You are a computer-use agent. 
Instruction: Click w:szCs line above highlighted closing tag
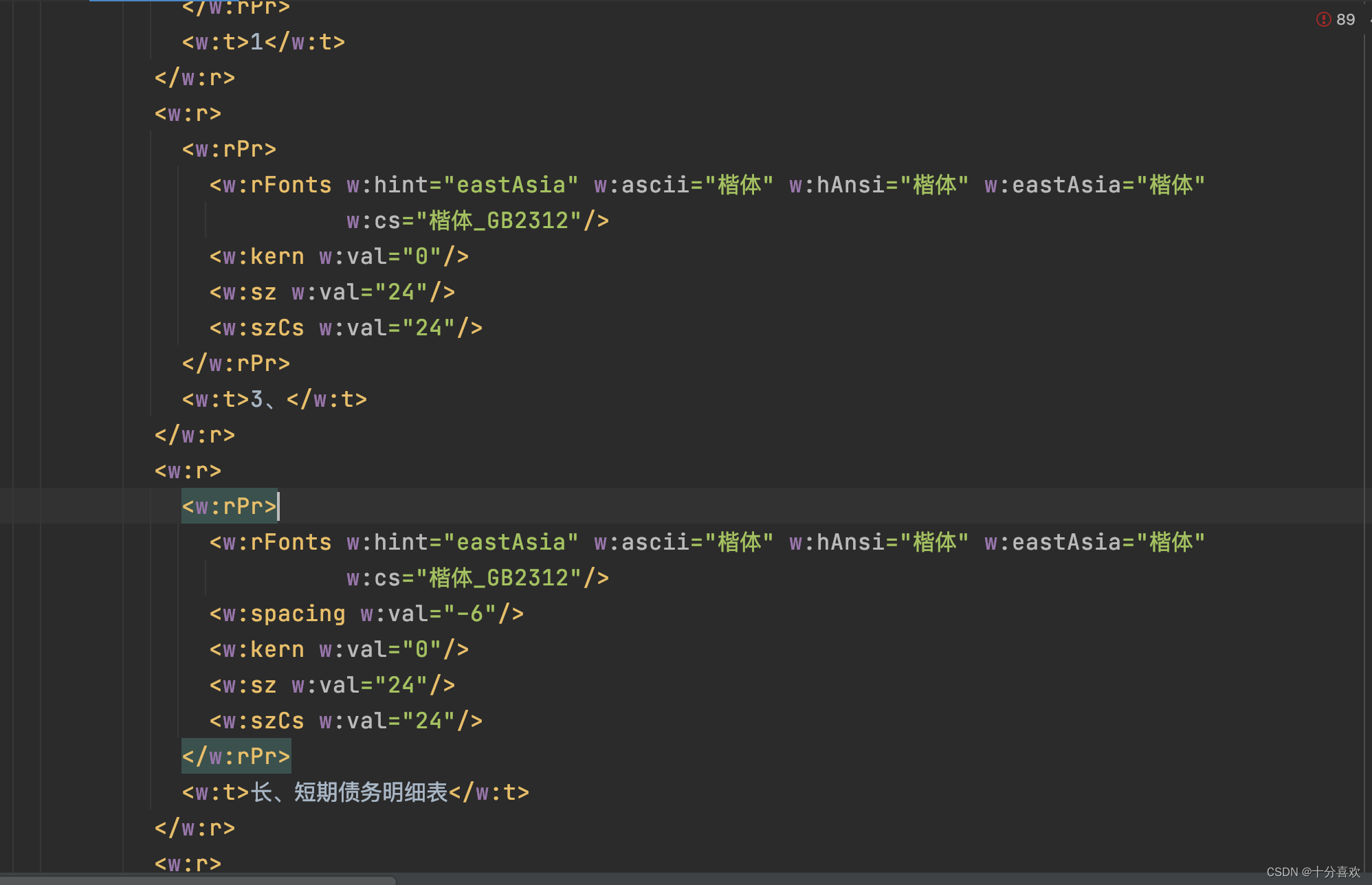click(346, 721)
